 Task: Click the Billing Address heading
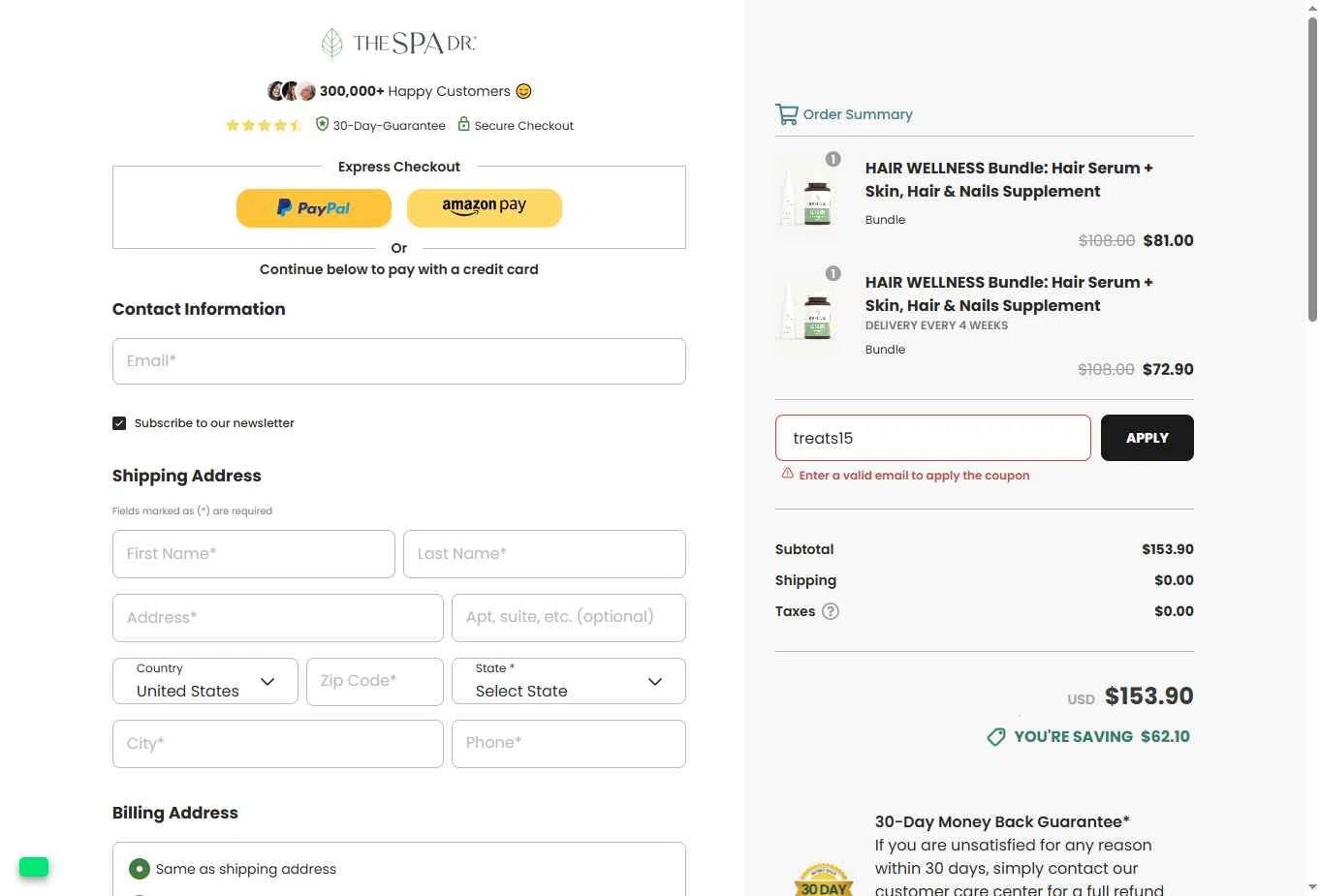[x=175, y=813]
